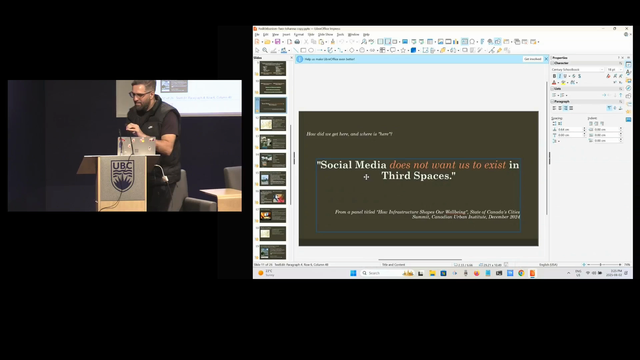Select the Rectangle drawing tool
The height and width of the screenshot is (360, 640).
[303, 50]
